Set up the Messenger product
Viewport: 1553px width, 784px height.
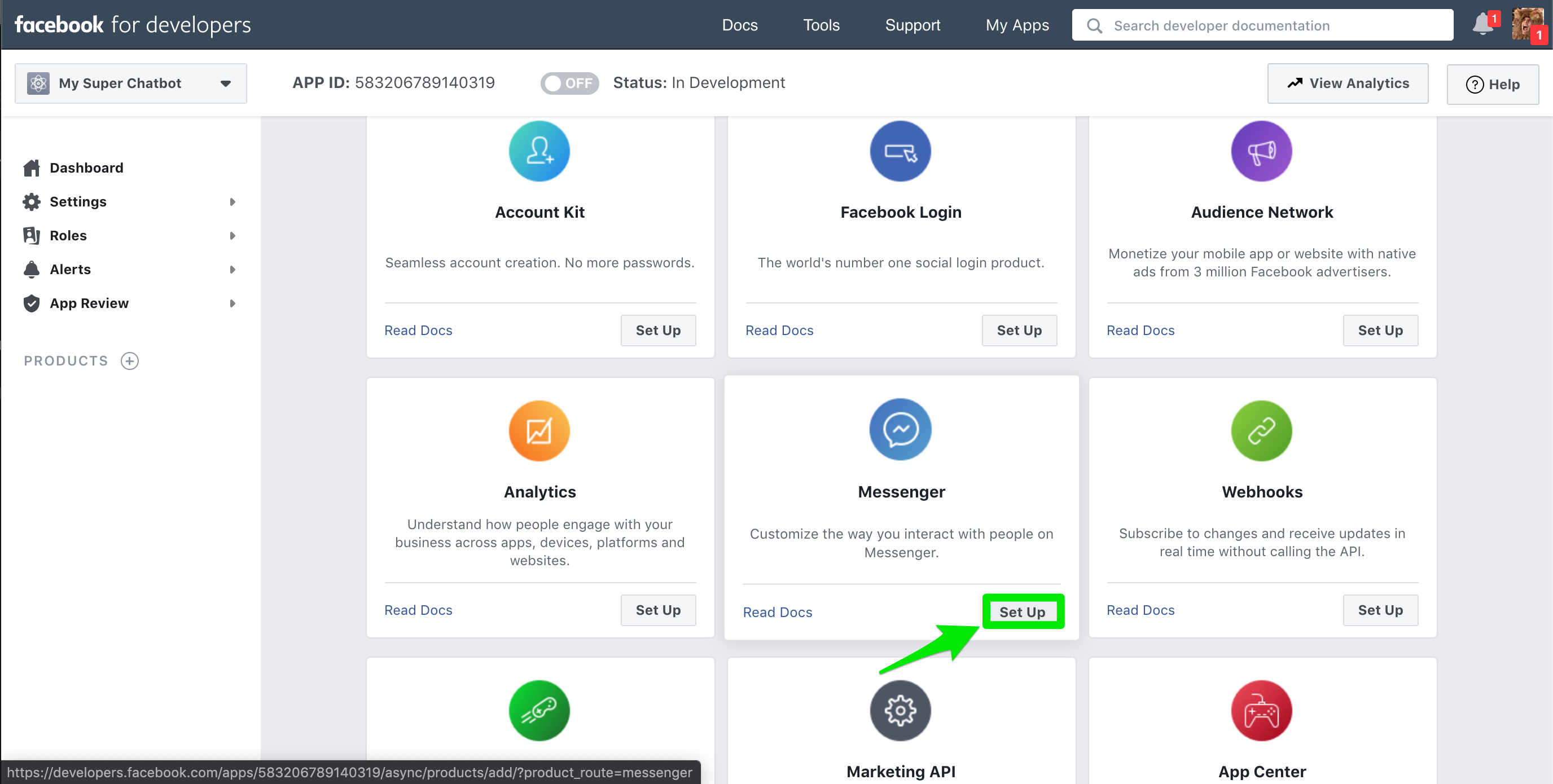point(1023,611)
